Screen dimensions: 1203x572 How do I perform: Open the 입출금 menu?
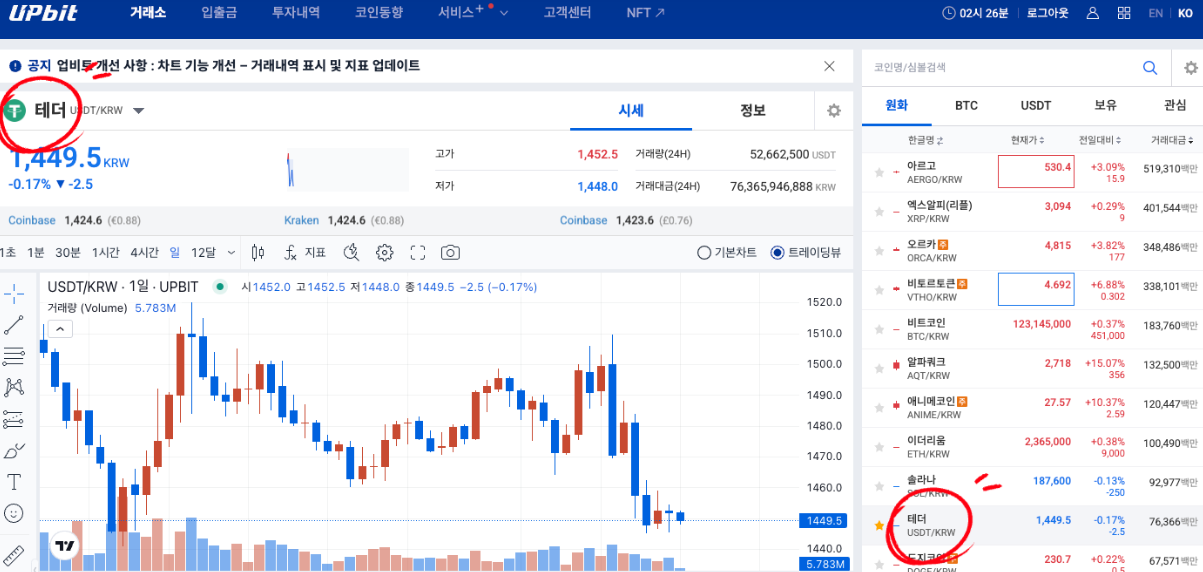click(x=219, y=13)
